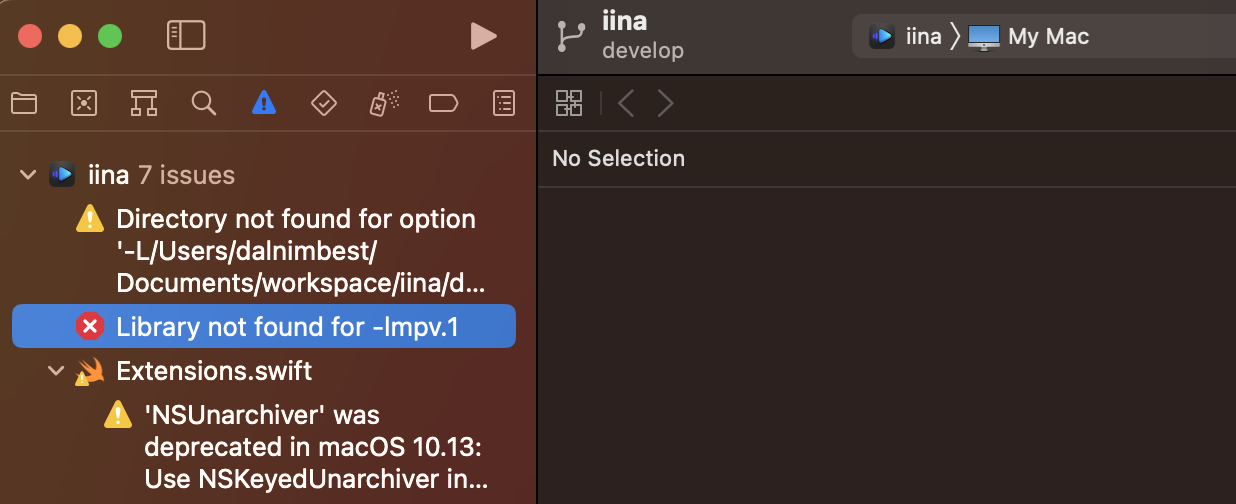Viewport: 1236px width, 504px height.
Task: Select the Issue navigator warning icon
Action: 264,102
